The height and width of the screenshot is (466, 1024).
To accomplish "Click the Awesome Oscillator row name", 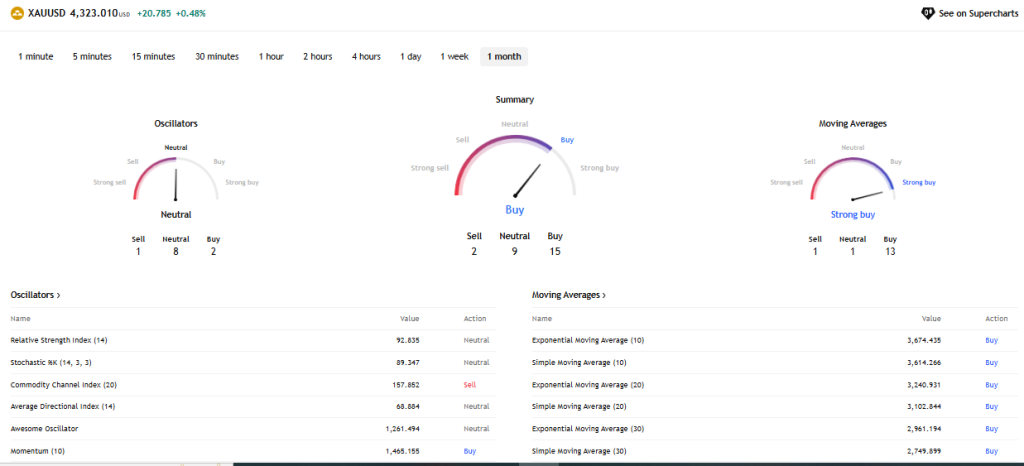I will tap(45, 428).
